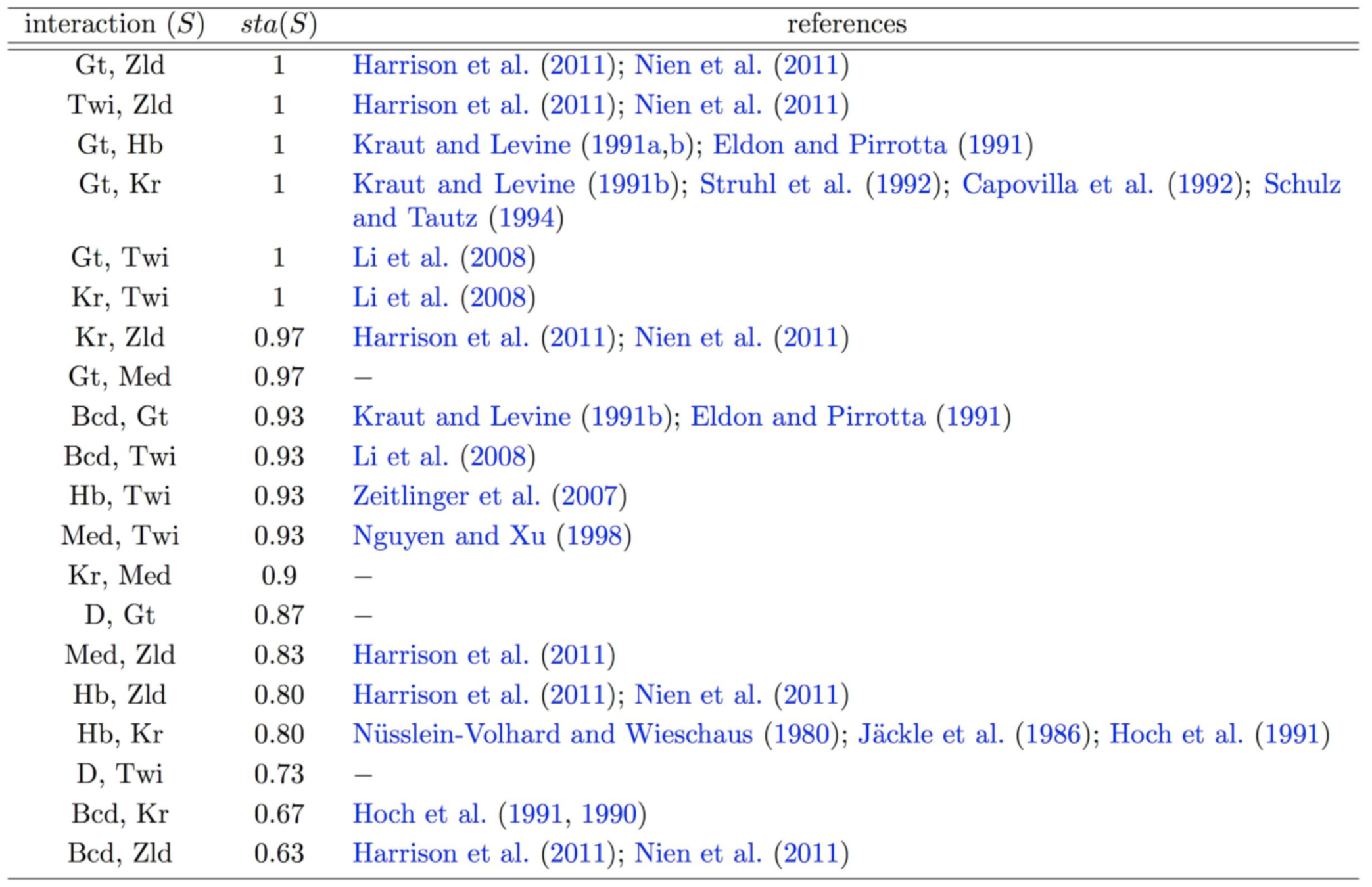Click Nien et al. citation in Hb, Zld row

698,695
